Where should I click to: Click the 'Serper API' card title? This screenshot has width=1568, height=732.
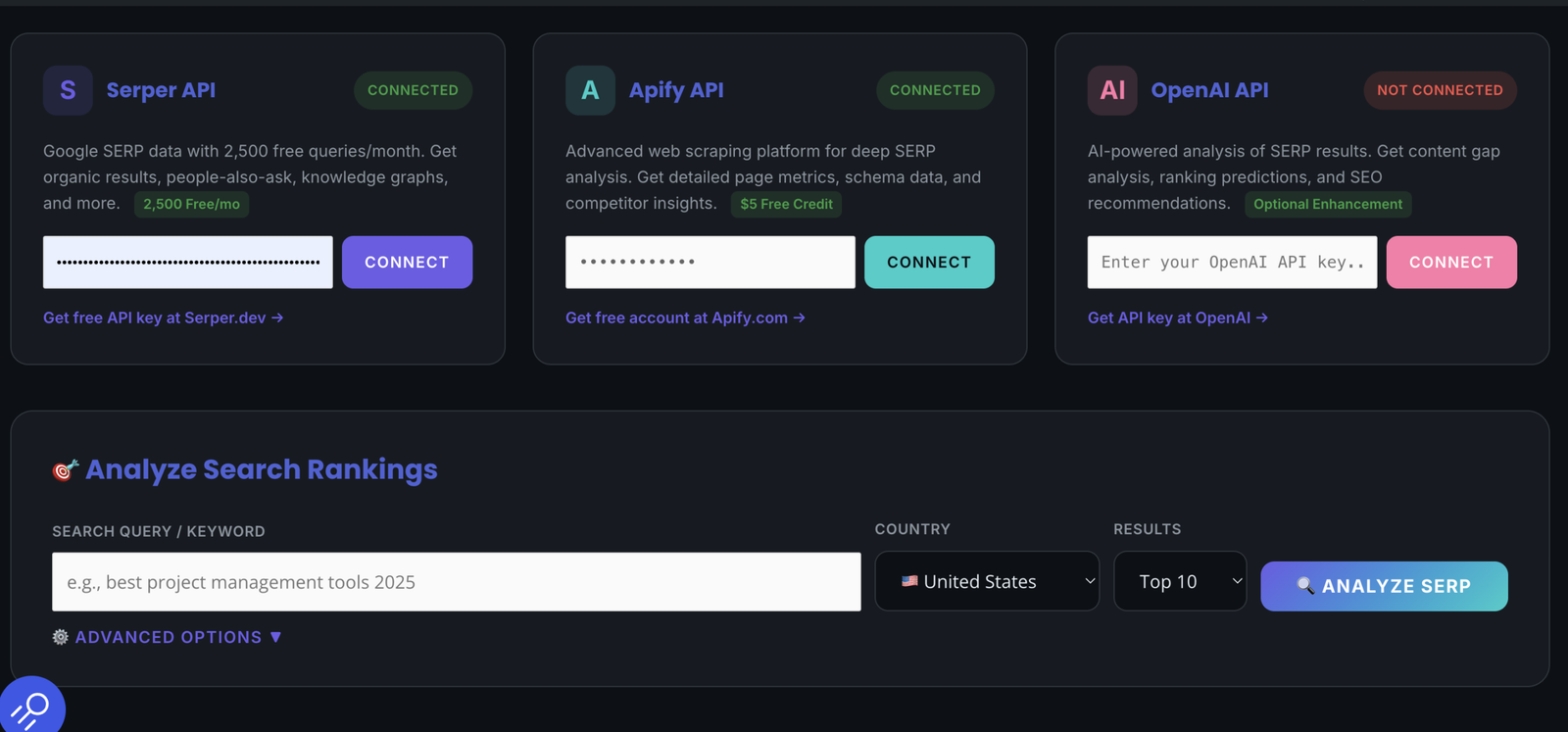click(161, 90)
